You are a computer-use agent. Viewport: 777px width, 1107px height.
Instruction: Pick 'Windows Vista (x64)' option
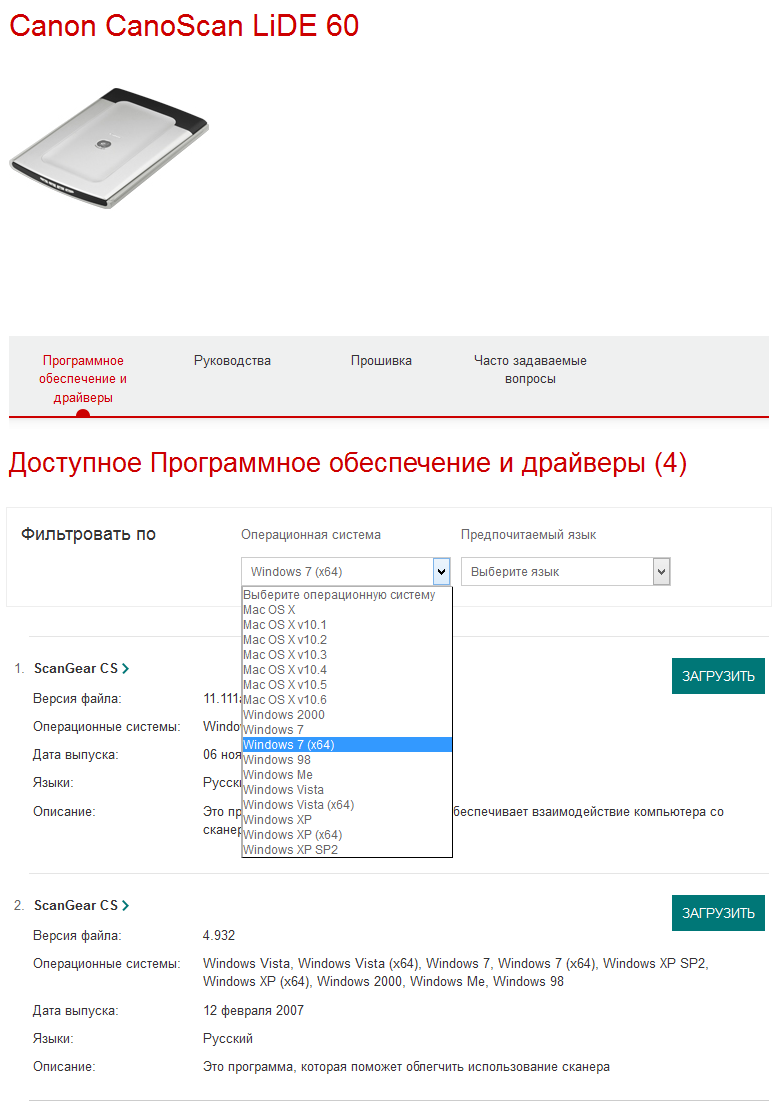347,805
